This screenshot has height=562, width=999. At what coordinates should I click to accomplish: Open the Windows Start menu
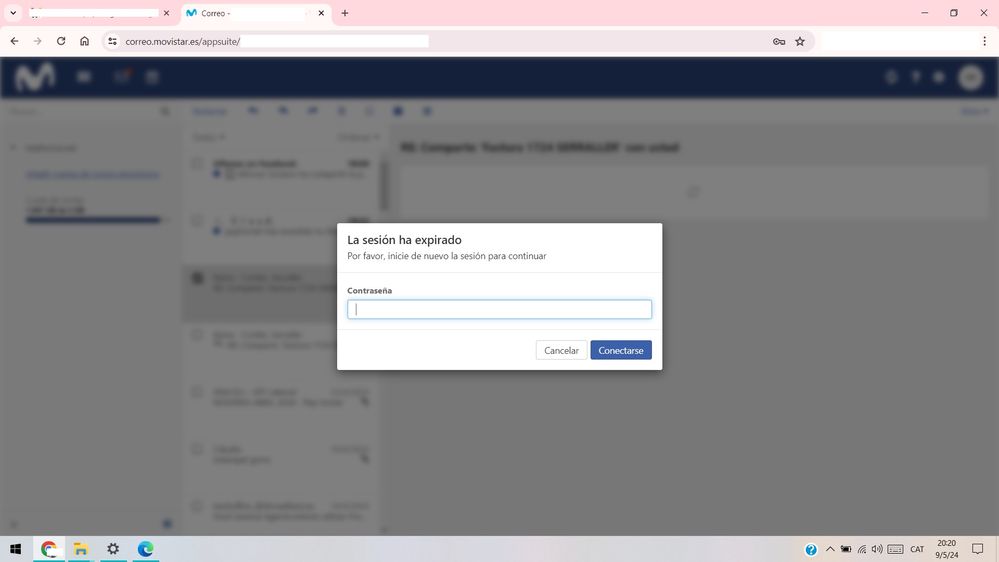click(x=15, y=549)
